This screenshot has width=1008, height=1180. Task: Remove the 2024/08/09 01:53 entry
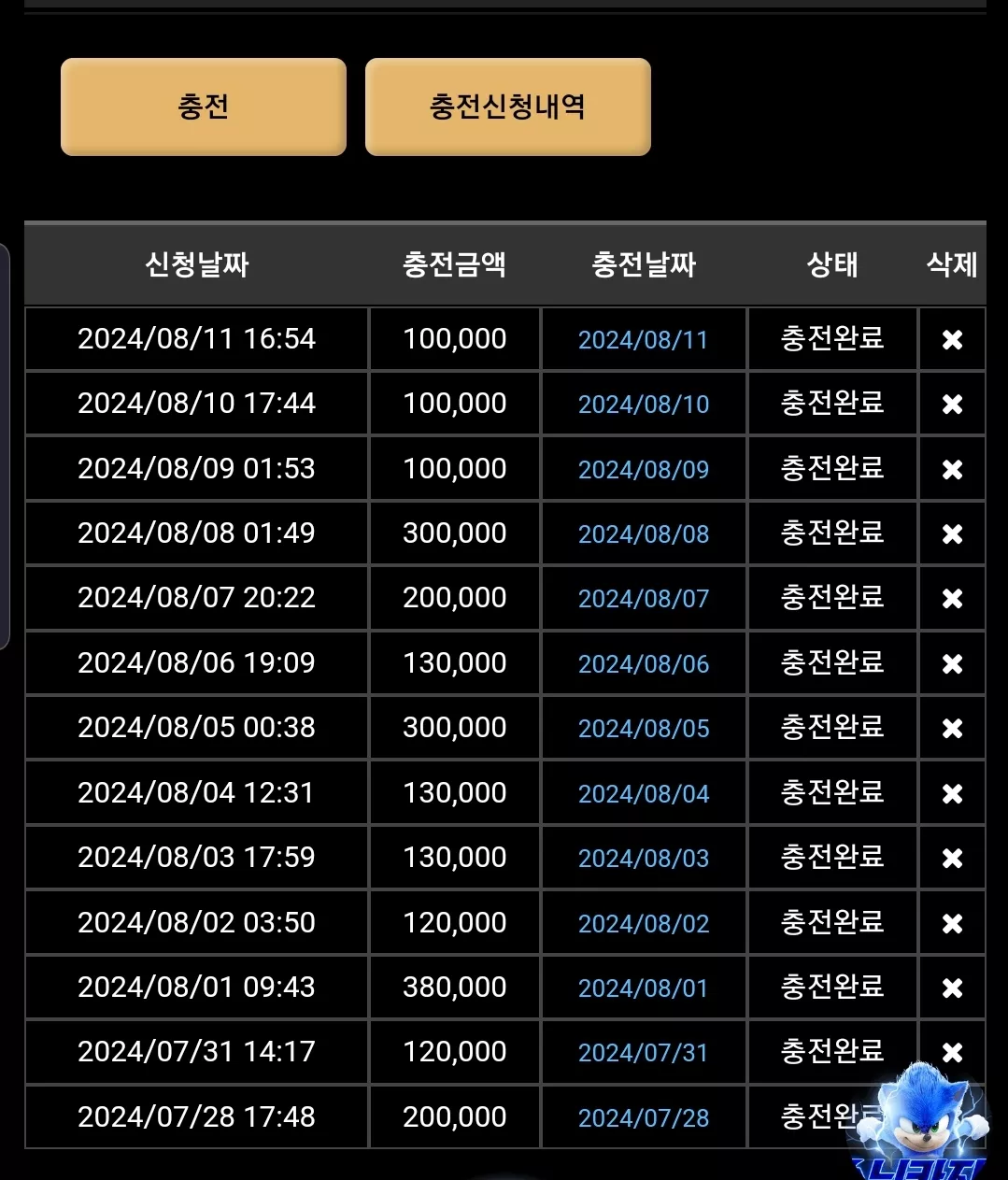click(x=952, y=469)
